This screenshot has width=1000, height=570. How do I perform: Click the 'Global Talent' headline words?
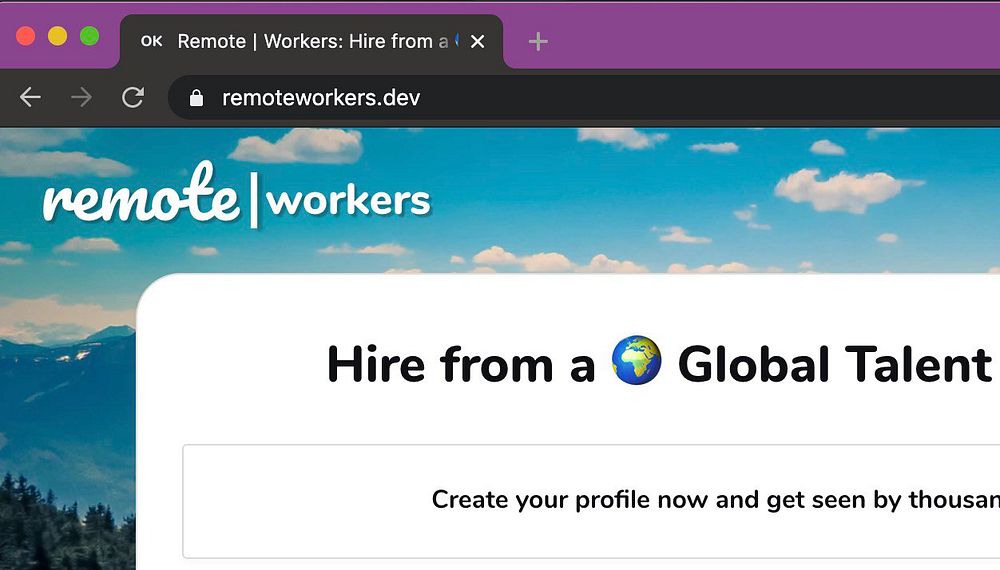coord(835,364)
